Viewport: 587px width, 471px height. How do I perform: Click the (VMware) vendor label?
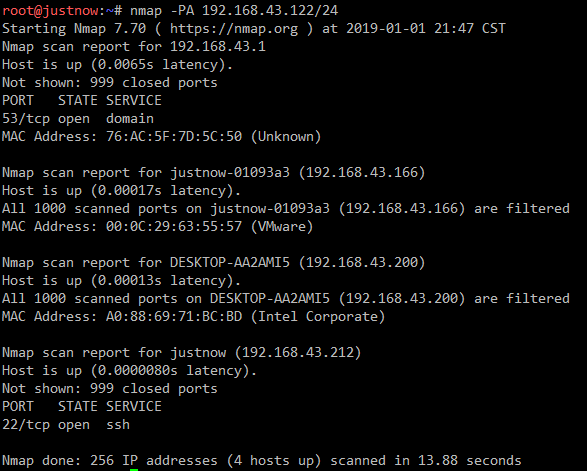[x=282, y=227]
